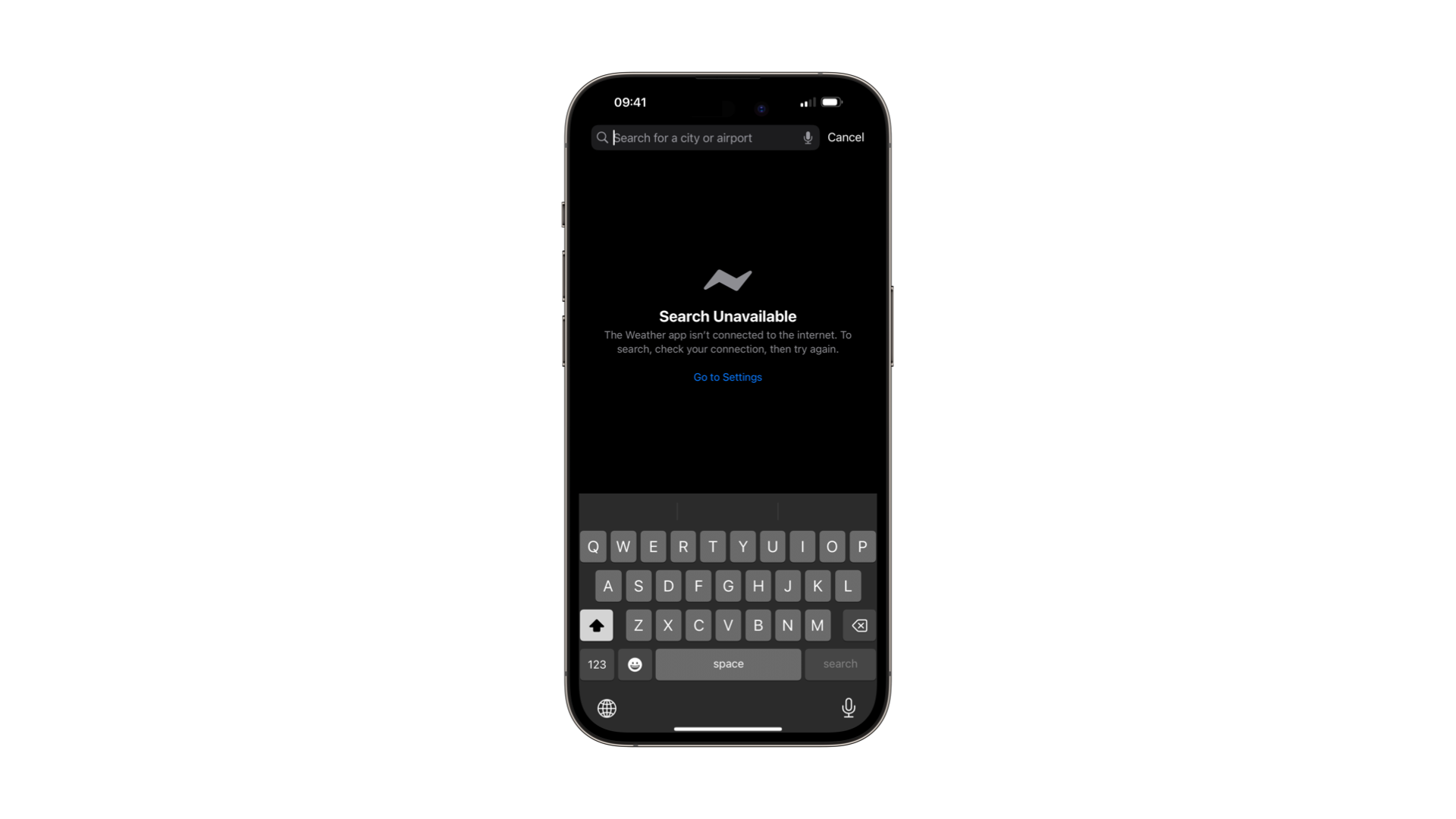Tap the emoji smiley face icon

point(634,664)
